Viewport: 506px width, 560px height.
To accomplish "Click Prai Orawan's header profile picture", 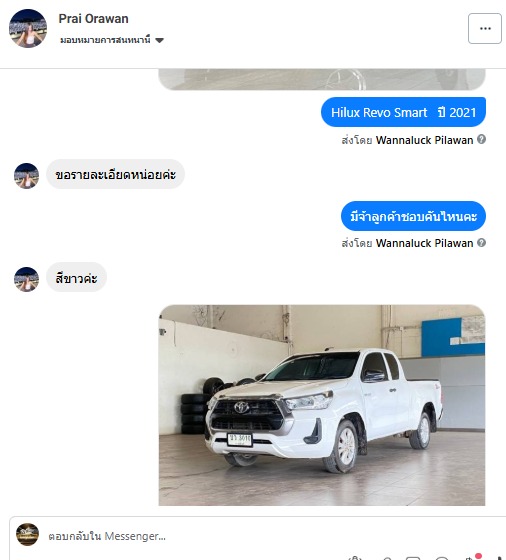I will pos(28,28).
